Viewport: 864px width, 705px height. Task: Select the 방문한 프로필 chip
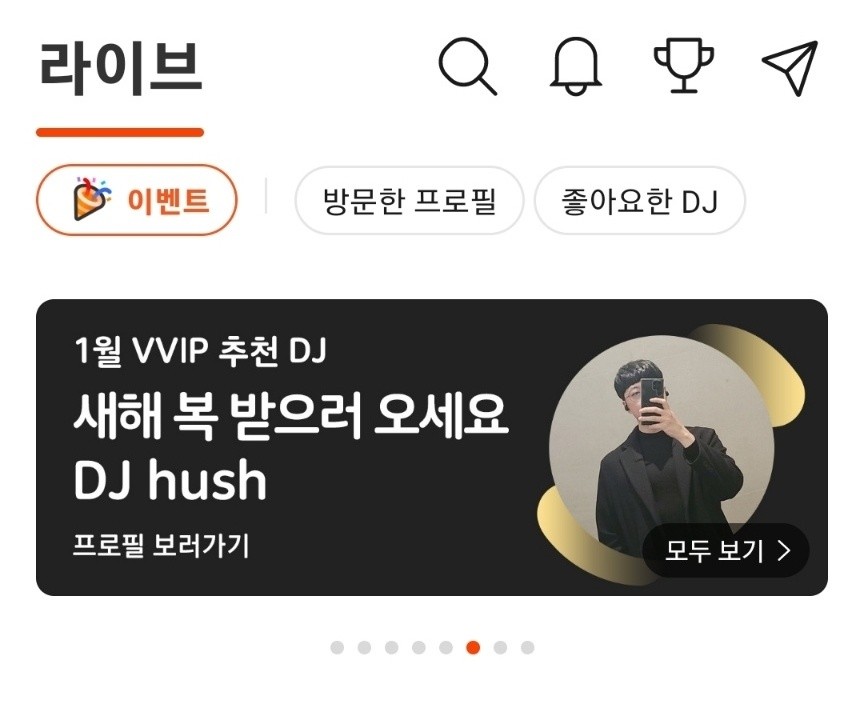pos(409,201)
